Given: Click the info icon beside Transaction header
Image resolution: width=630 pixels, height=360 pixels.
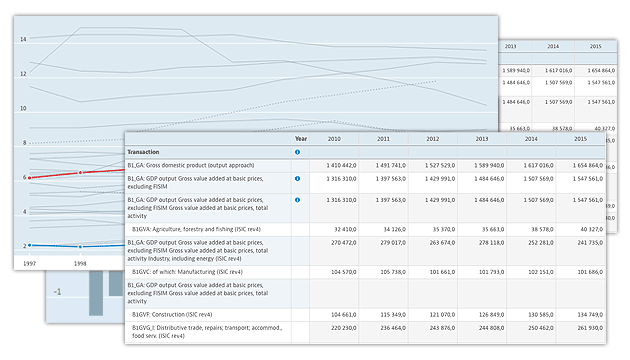Looking at the screenshot, I should click(297, 152).
